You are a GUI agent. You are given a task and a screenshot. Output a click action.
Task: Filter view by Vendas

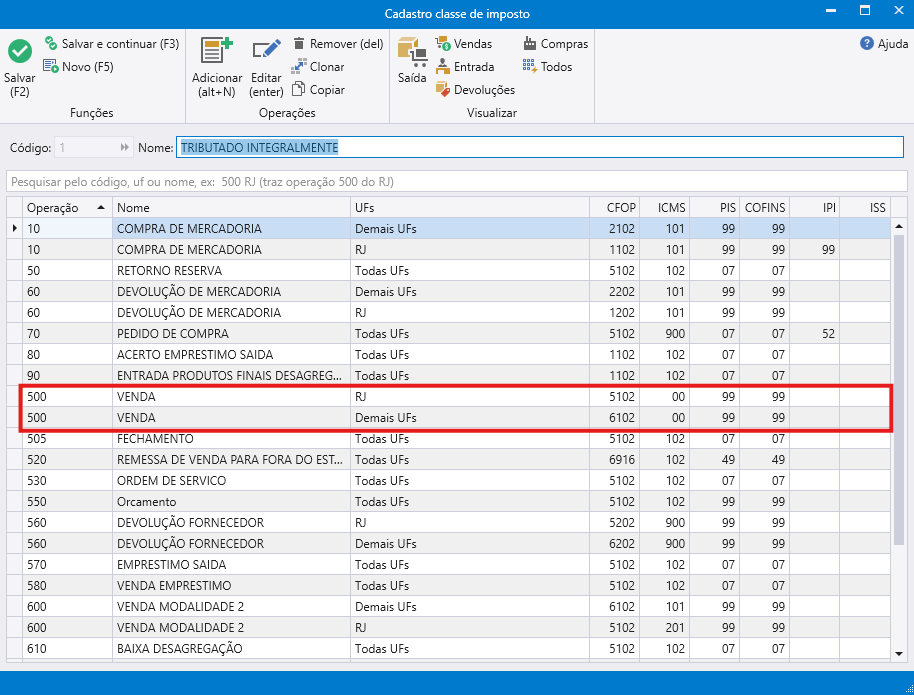tap(463, 44)
